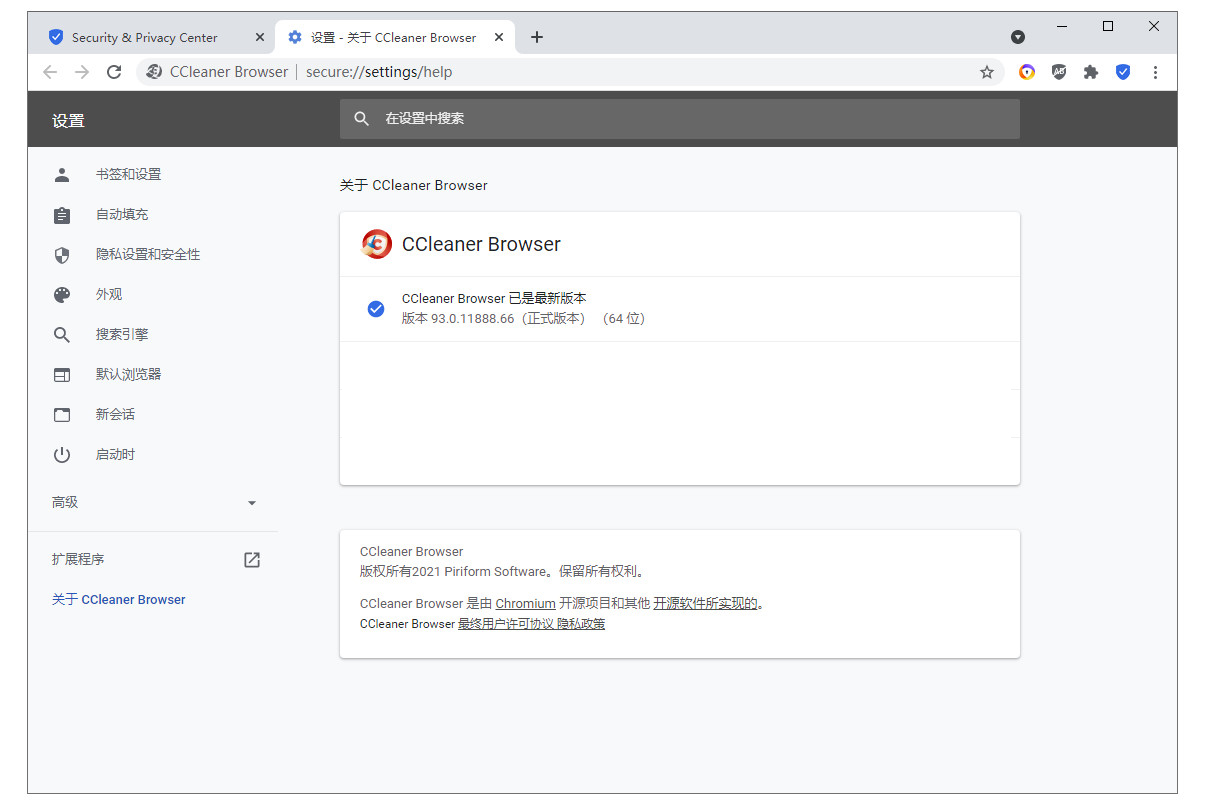1210x812 pixels.
Task: Reload the current page
Action: [x=114, y=72]
